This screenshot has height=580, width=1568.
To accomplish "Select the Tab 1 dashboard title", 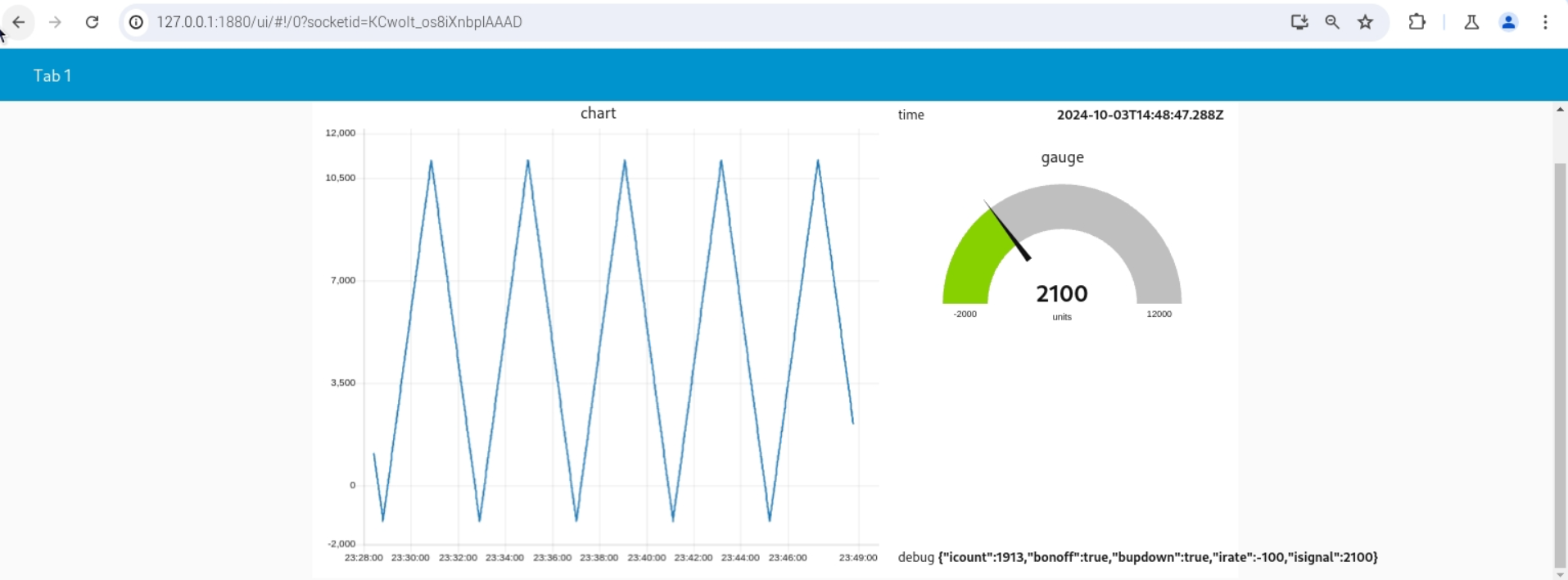I will click(x=52, y=75).
